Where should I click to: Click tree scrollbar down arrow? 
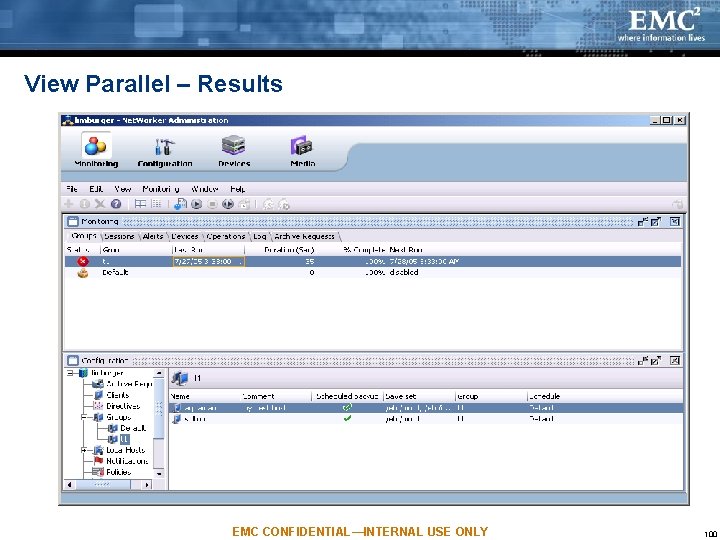point(159,473)
